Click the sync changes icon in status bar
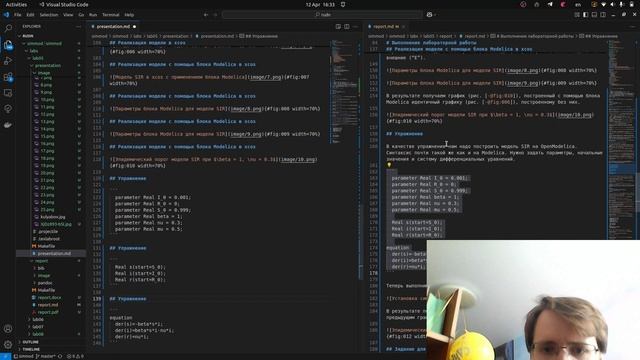This screenshot has height=360, width=640. tap(60, 356)
